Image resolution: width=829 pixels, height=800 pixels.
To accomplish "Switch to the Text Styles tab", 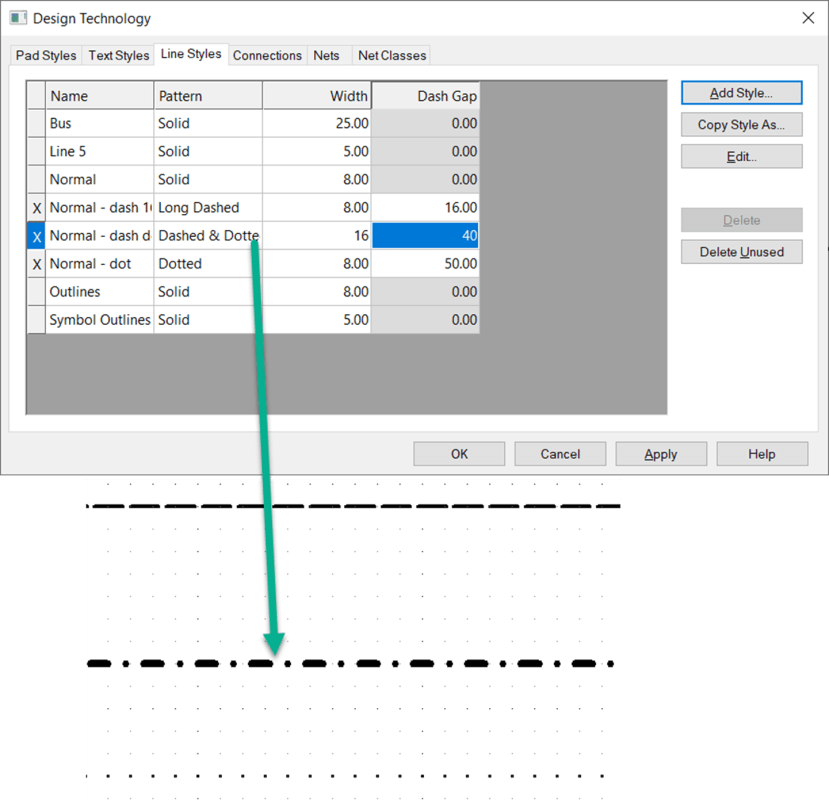I will click(x=118, y=56).
